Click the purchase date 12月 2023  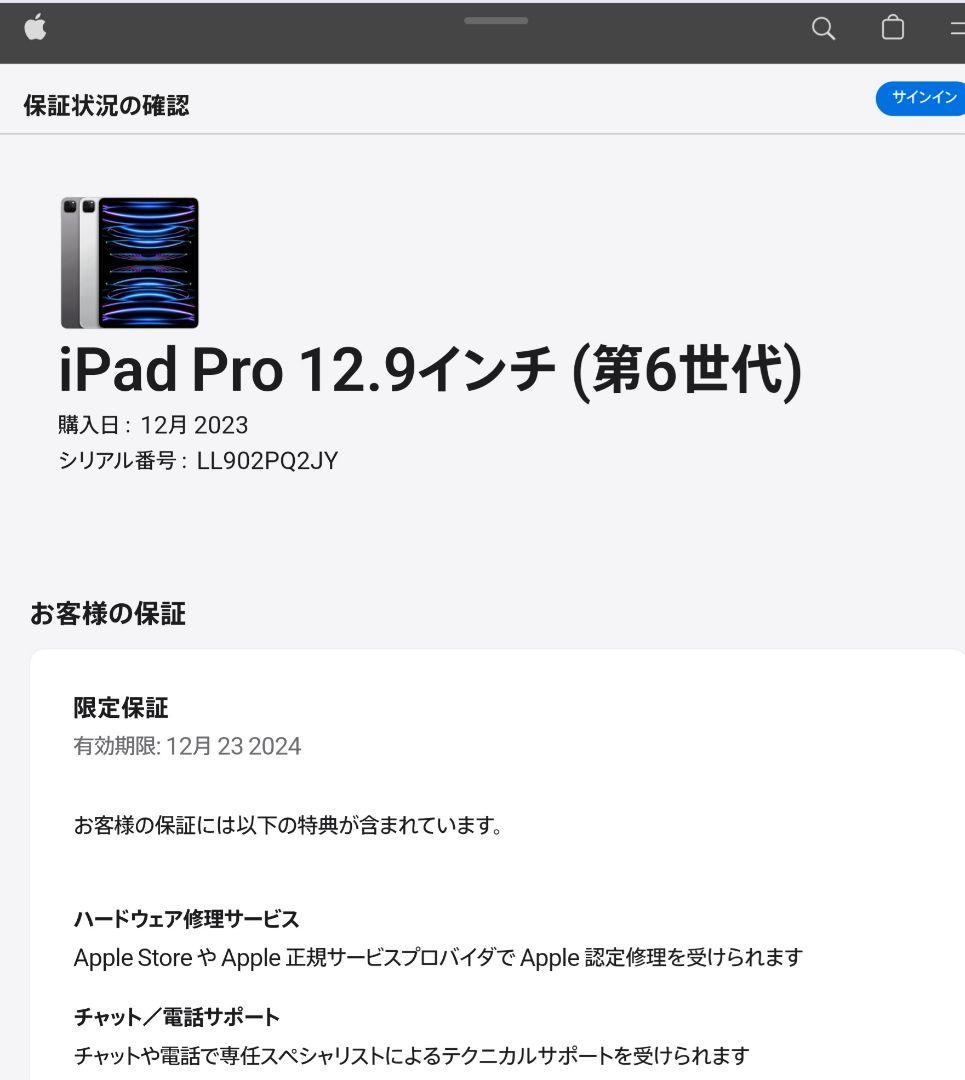point(194,425)
